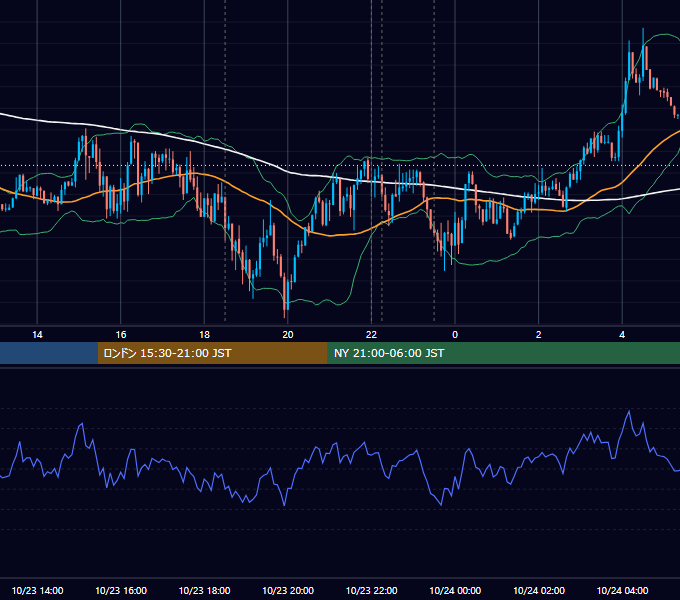680x600 pixels.
Task: Click the ロンドン 15:30-21:00 JST session bar
Action: tap(212, 353)
